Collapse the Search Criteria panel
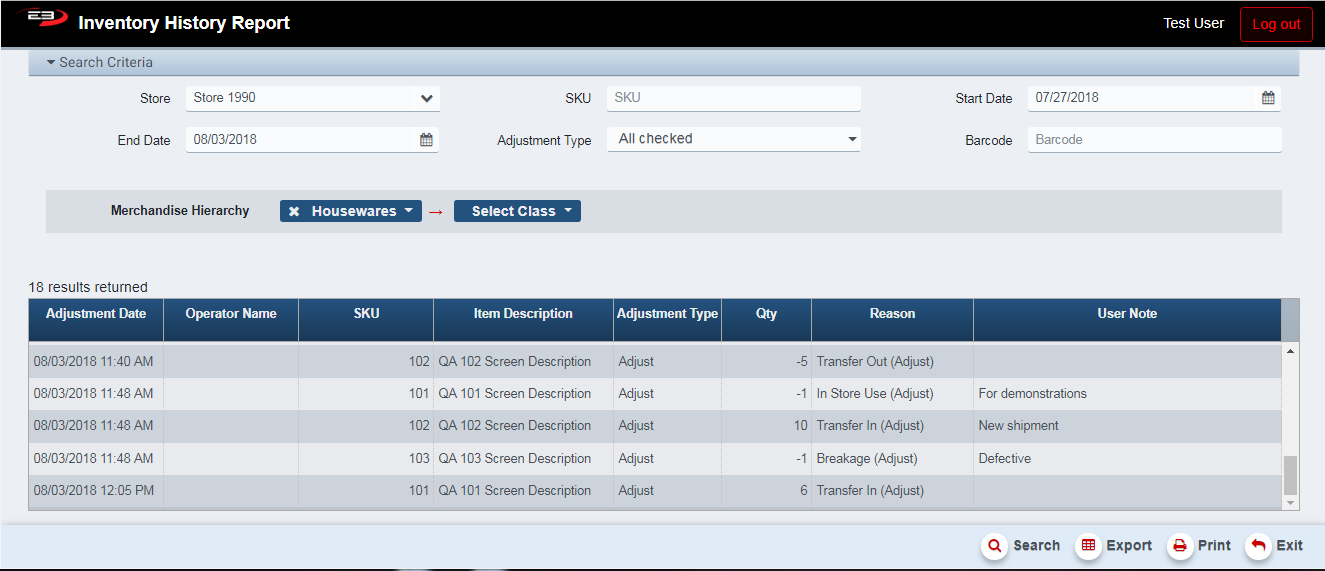This screenshot has height=571, width=1325. (x=50, y=62)
